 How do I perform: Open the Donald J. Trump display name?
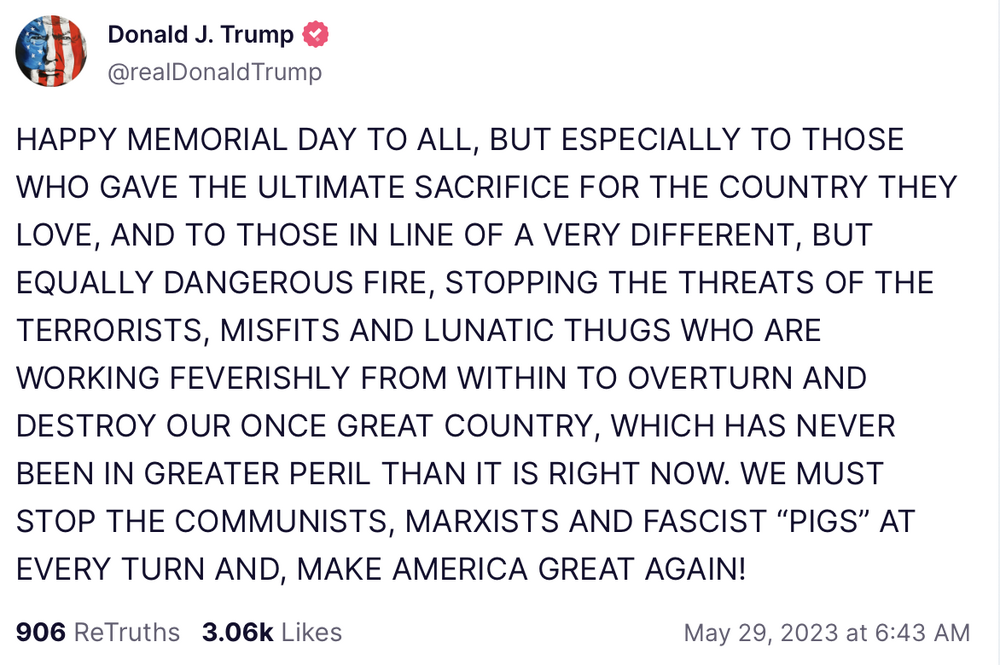(x=200, y=35)
